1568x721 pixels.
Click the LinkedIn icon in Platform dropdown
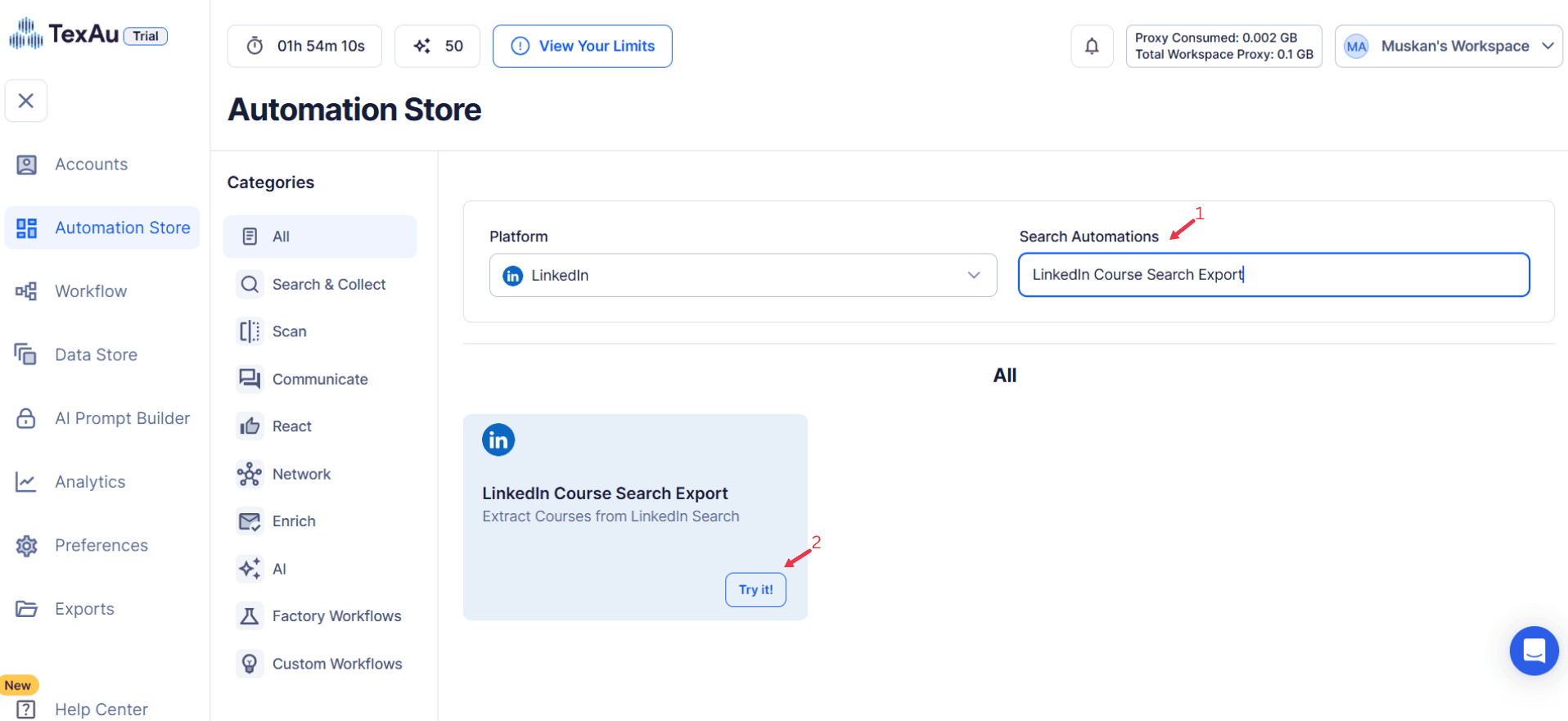click(513, 276)
